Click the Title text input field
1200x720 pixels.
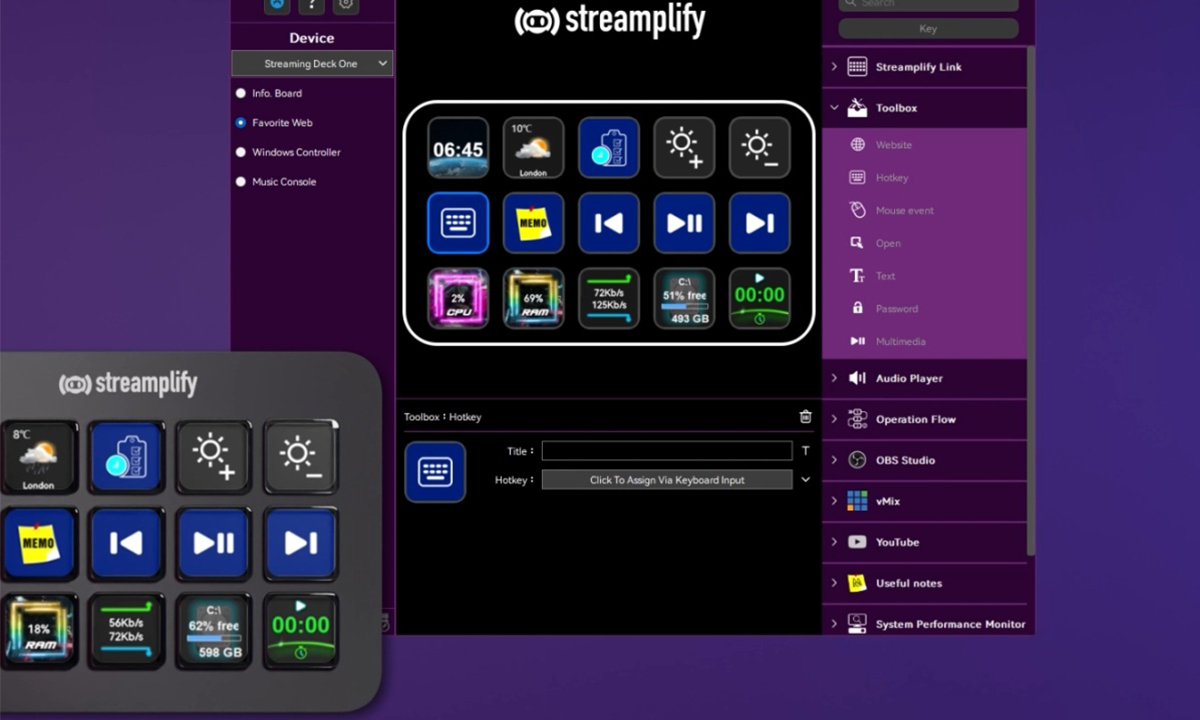tap(667, 451)
